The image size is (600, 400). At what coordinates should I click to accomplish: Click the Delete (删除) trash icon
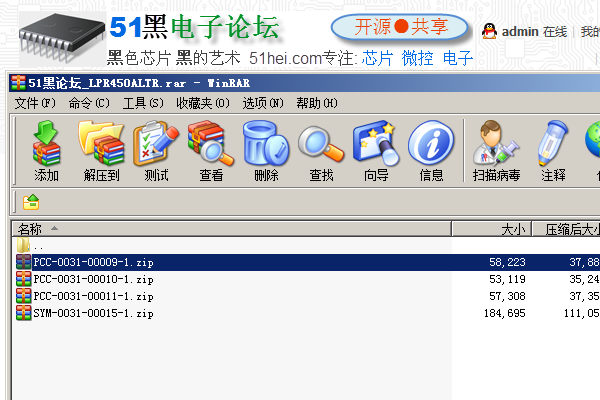(x=266, y=143)
